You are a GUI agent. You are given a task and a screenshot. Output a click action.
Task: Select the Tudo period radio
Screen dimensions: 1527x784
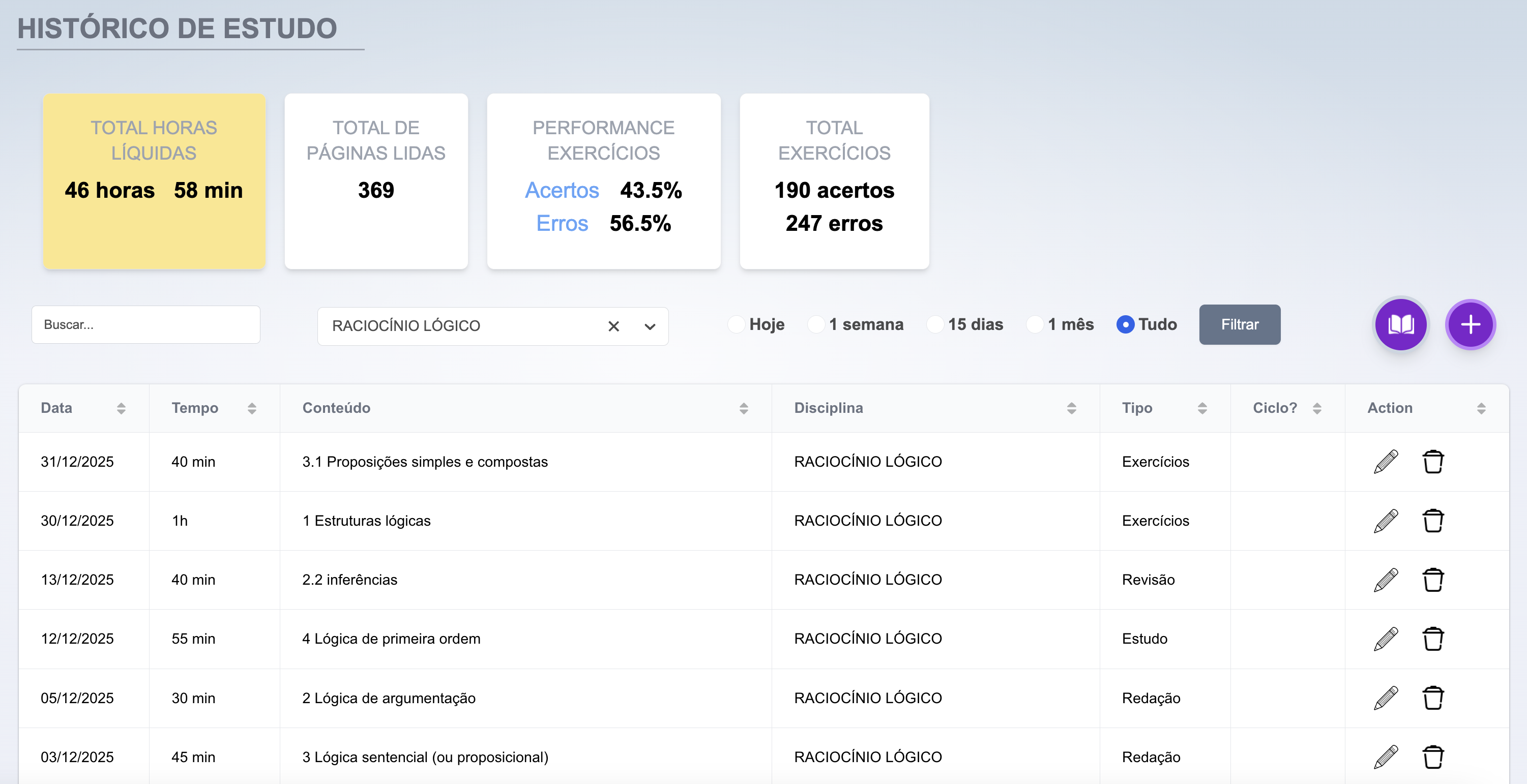(x=1125, y=325)
